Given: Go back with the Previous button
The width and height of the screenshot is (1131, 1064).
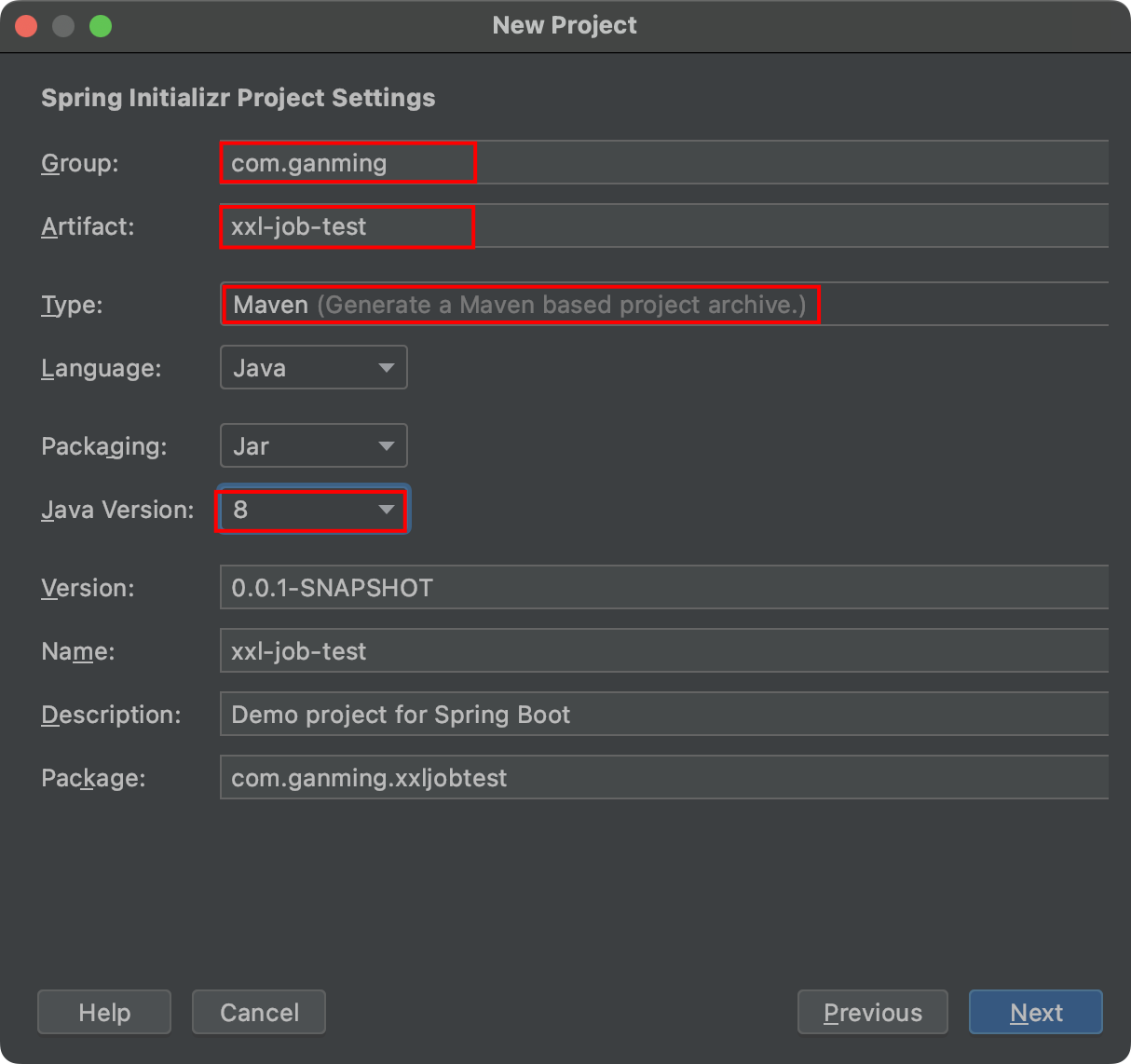Looking at the screenshot, I should 873,1013.
